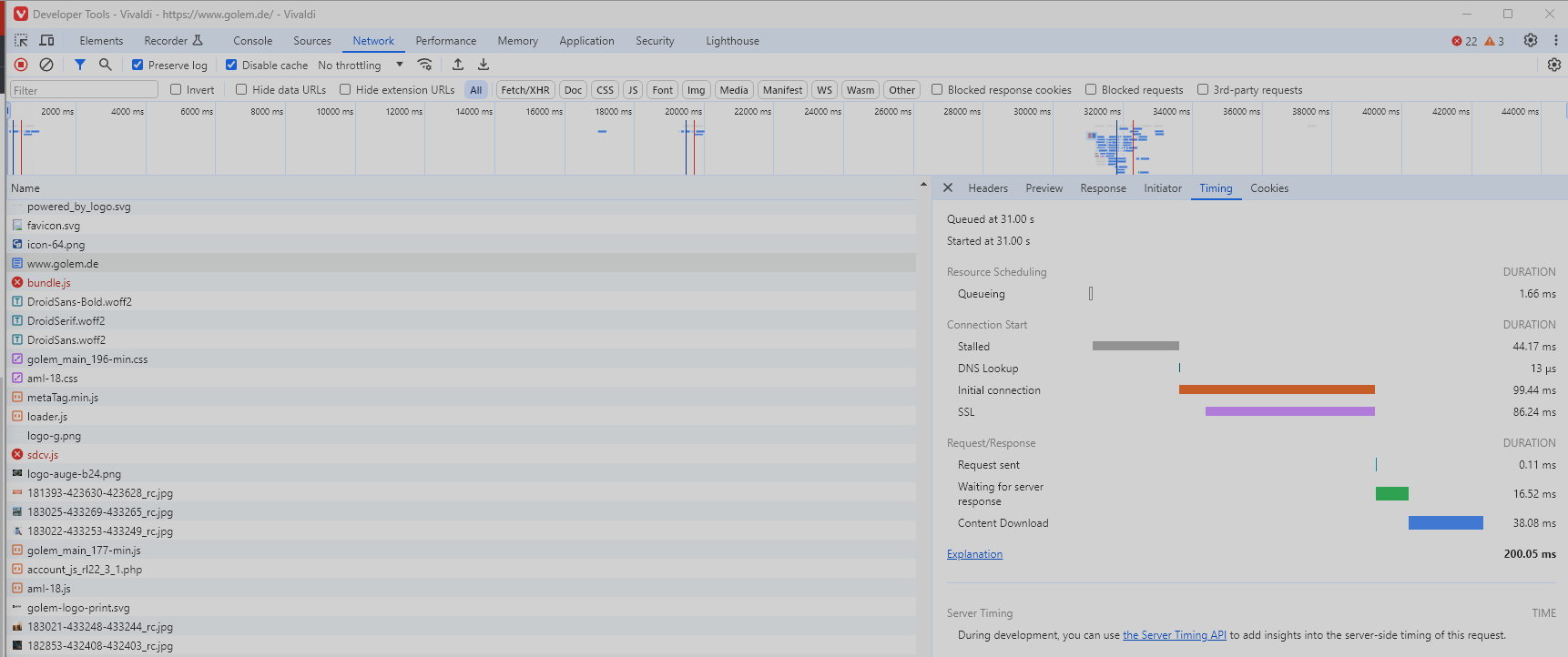Open No throttling dropdown
The image size is (1568, 657).
[x=361, y=65]
